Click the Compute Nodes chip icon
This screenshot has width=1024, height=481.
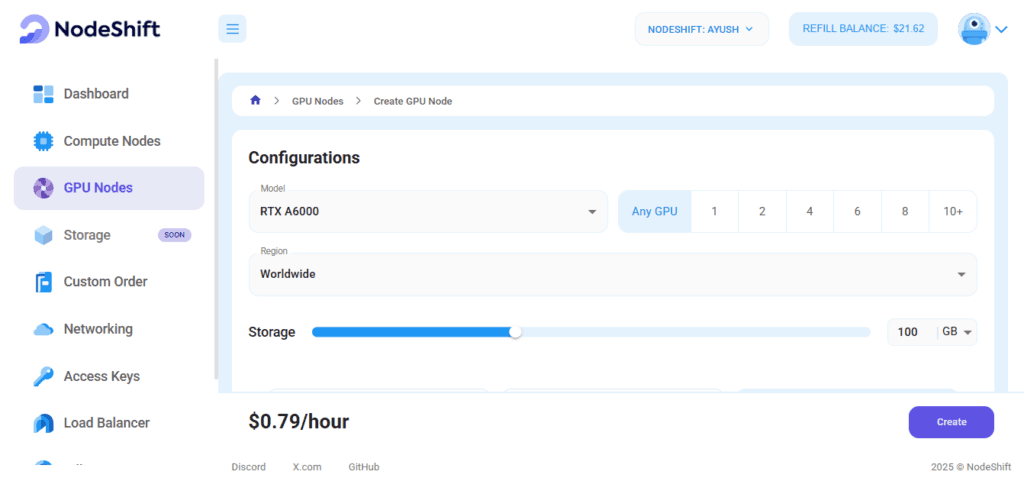(x=43, y=141)
